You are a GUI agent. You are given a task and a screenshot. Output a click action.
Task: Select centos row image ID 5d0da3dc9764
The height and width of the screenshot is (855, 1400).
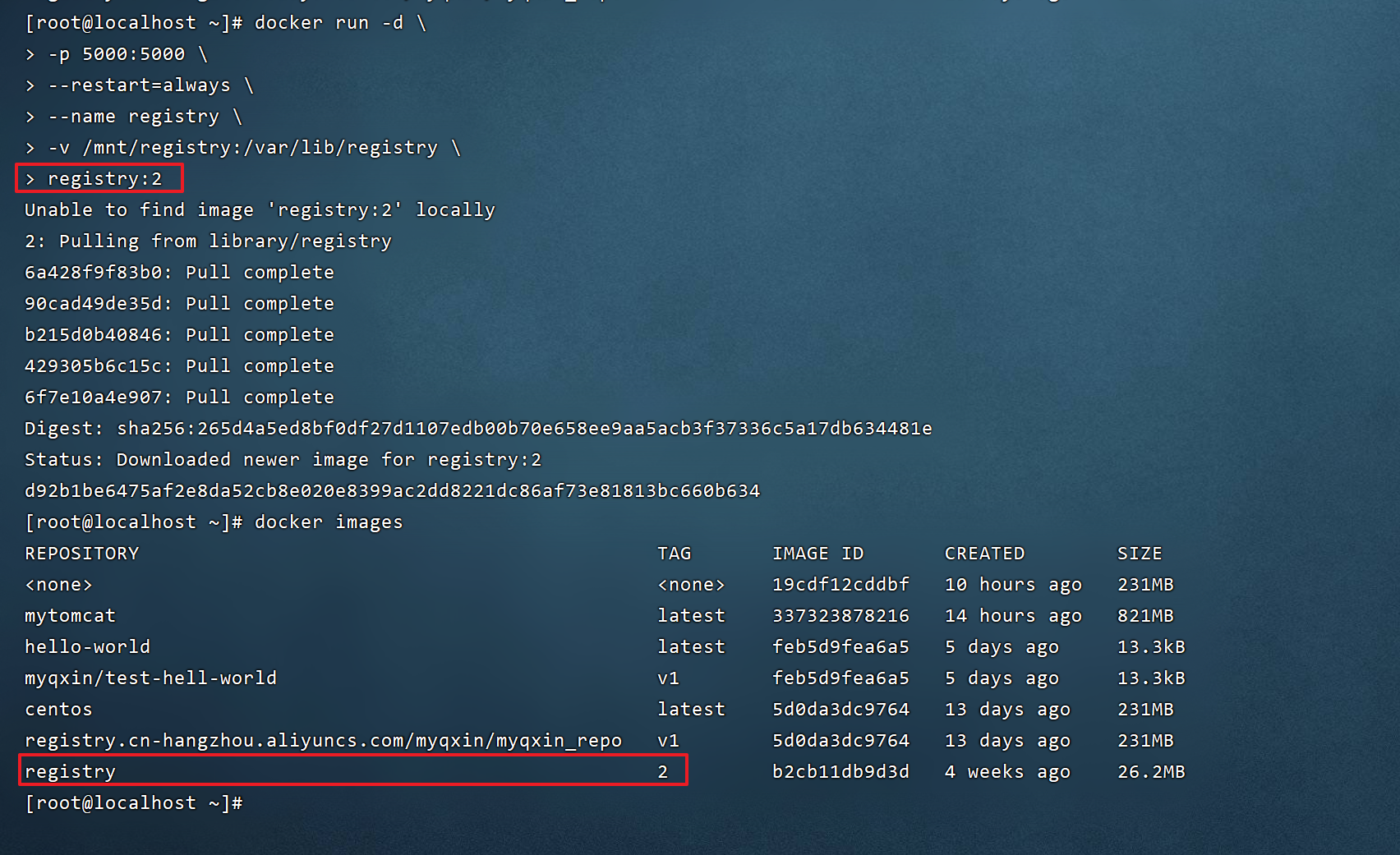(x=841, y=710)
